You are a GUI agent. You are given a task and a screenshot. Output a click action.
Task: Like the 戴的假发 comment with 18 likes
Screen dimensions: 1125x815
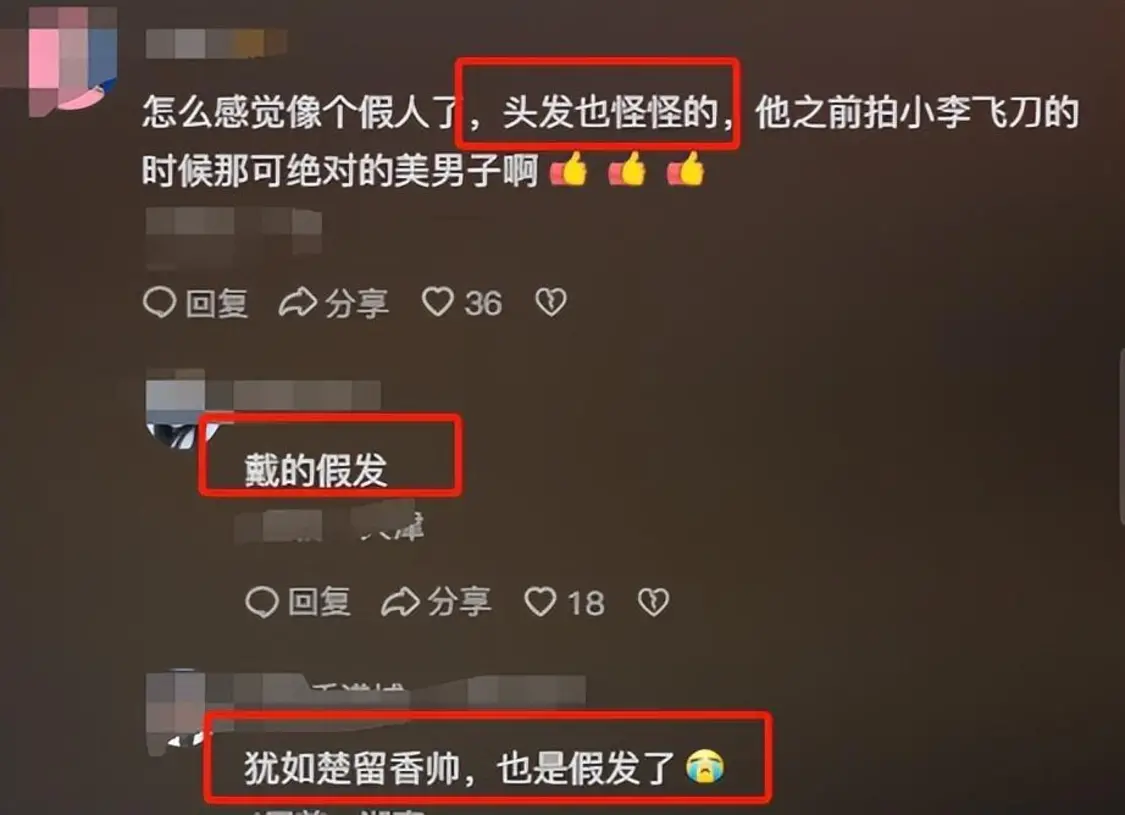[540, 602]
